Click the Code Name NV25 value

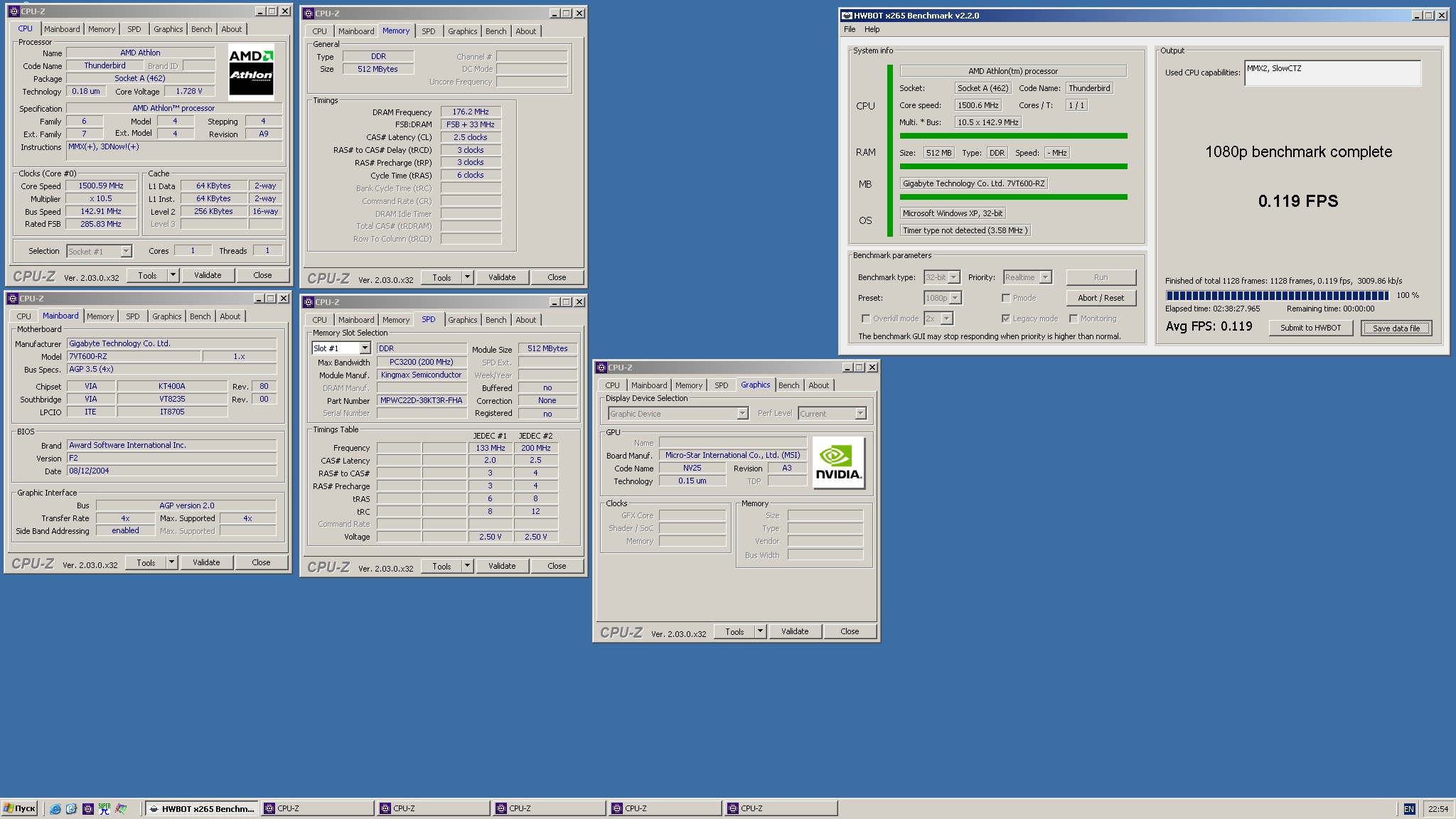[x=692, y=468]
